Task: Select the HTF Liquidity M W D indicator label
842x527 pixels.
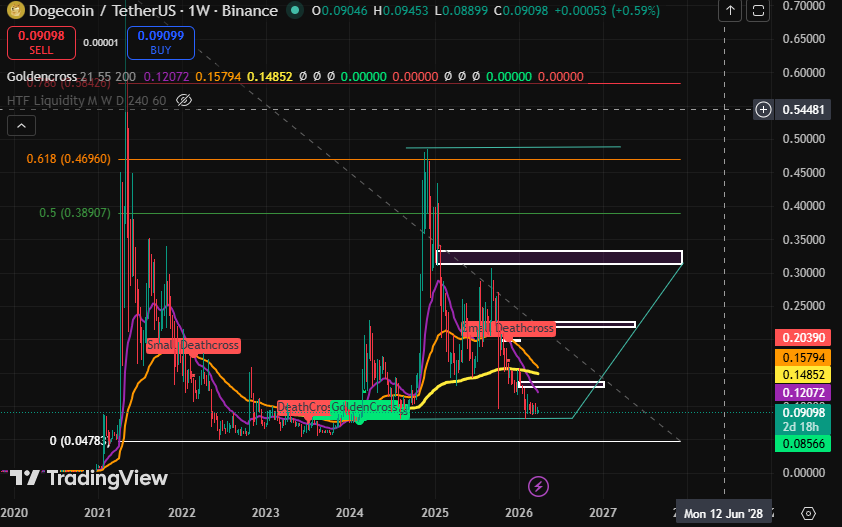Action: click(86, 100)
